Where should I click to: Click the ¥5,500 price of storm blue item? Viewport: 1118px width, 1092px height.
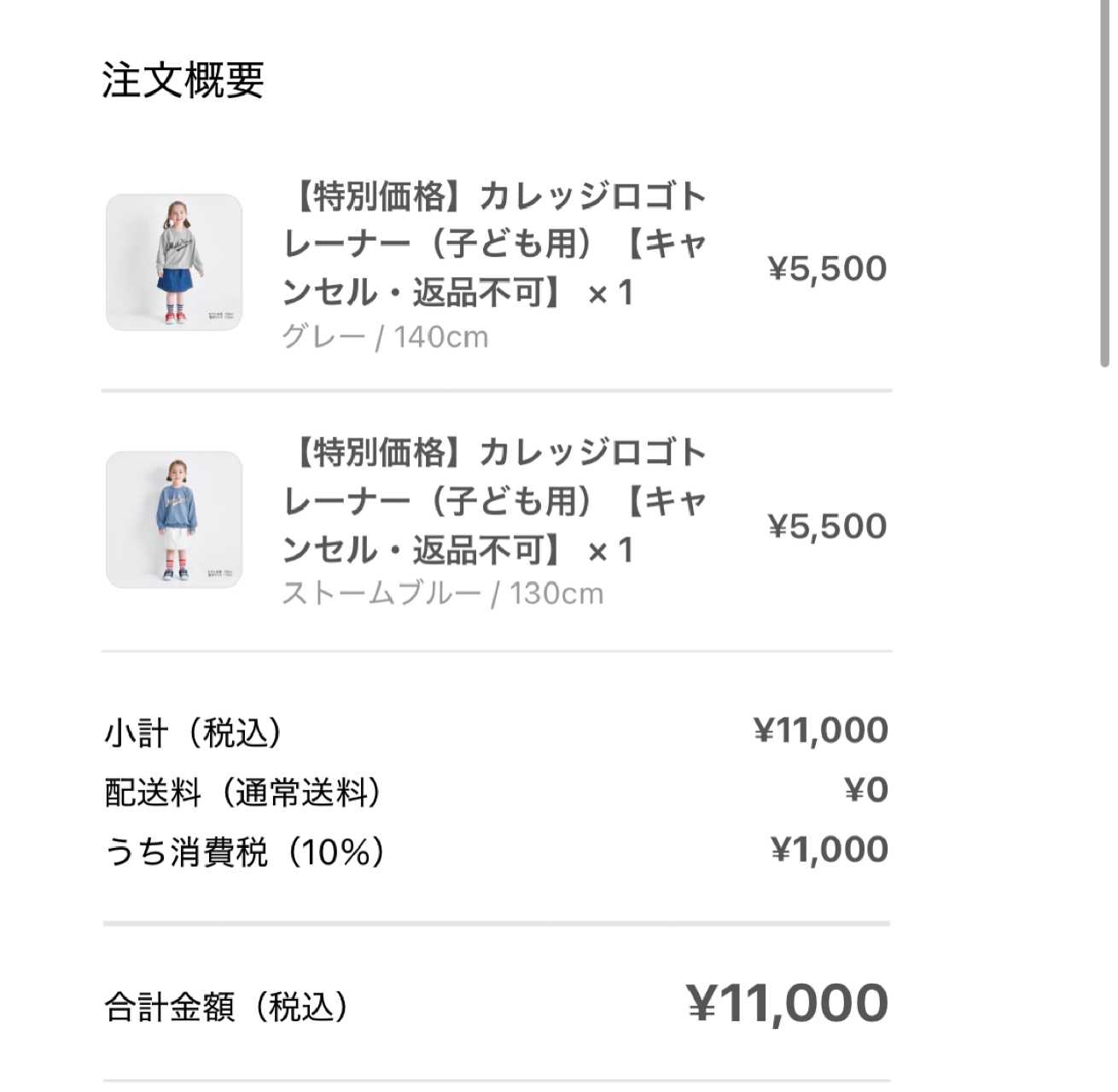pos(827,526)
